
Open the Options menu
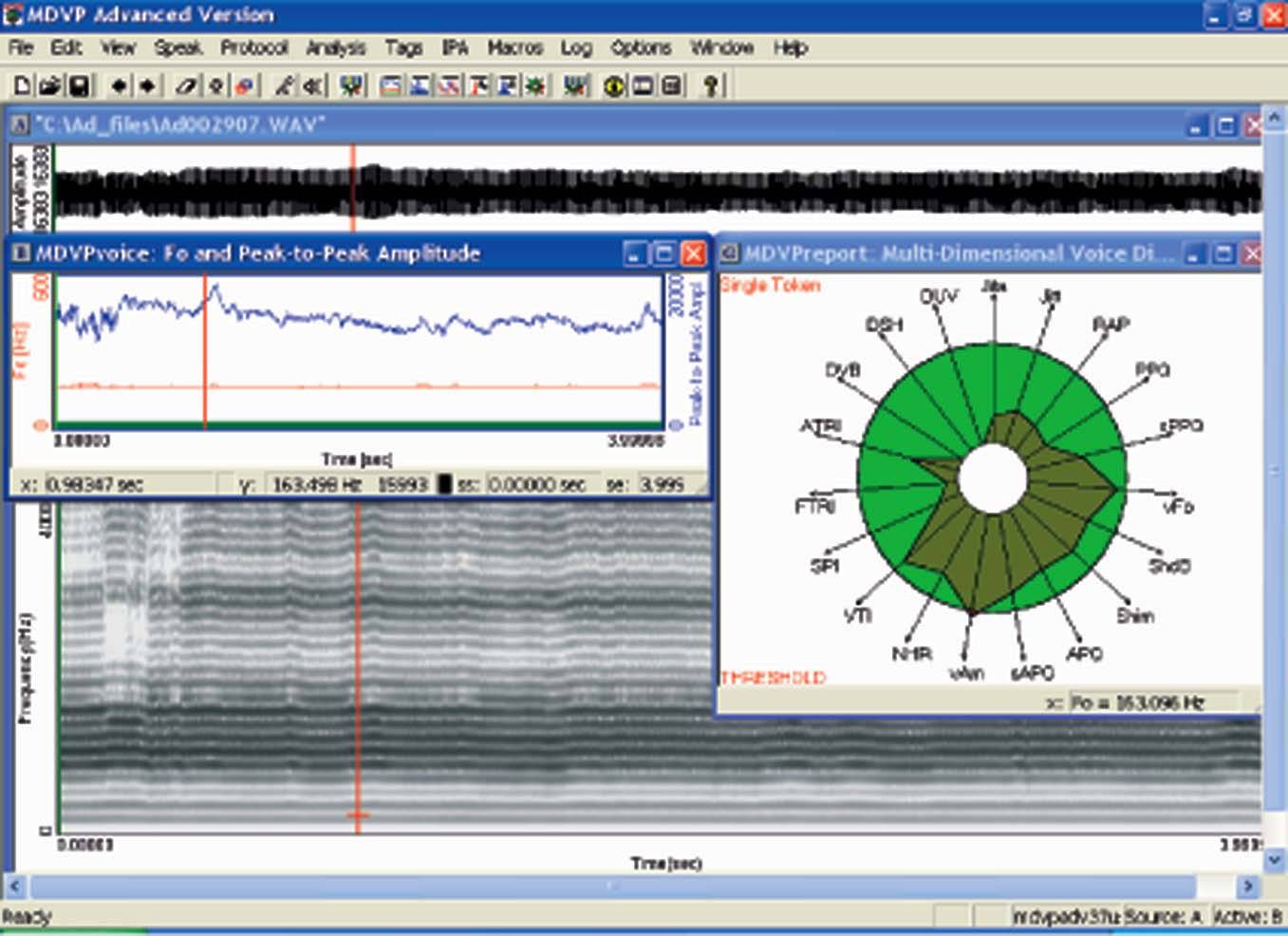tap(640, 47)
